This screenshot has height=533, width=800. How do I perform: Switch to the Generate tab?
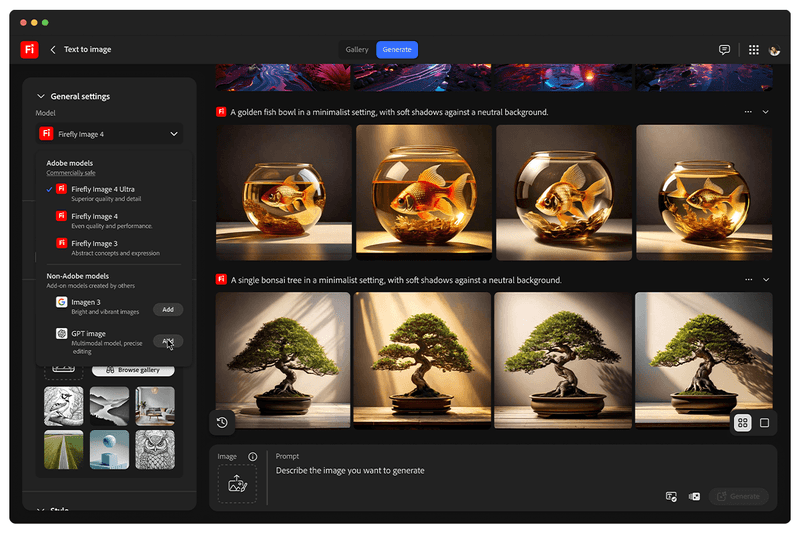click(397, 49)
